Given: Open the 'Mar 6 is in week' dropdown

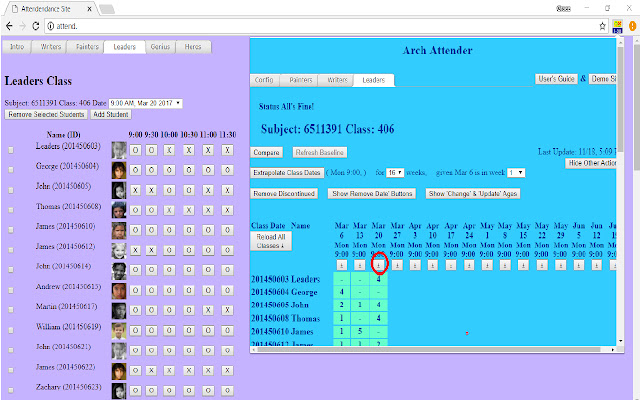Looking at the screenshot, I should (x=515, y=173).
